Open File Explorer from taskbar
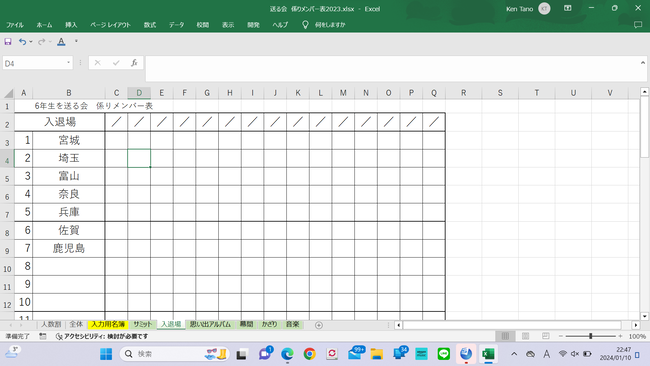 (376, 354)
